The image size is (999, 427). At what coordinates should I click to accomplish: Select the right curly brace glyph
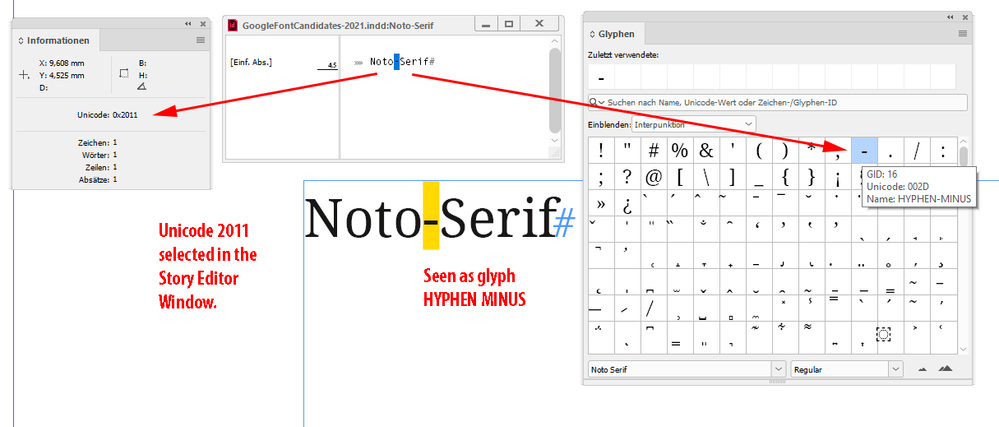point(811,176)
